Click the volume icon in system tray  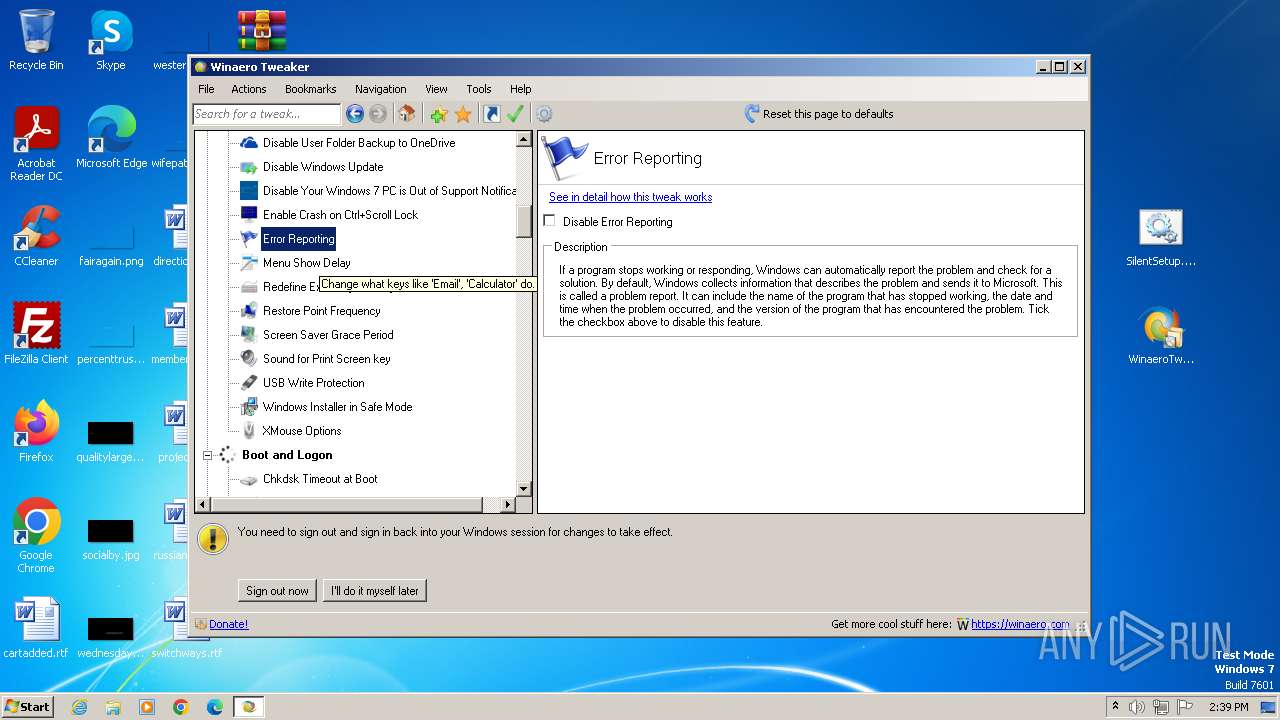pos(1137,707)
